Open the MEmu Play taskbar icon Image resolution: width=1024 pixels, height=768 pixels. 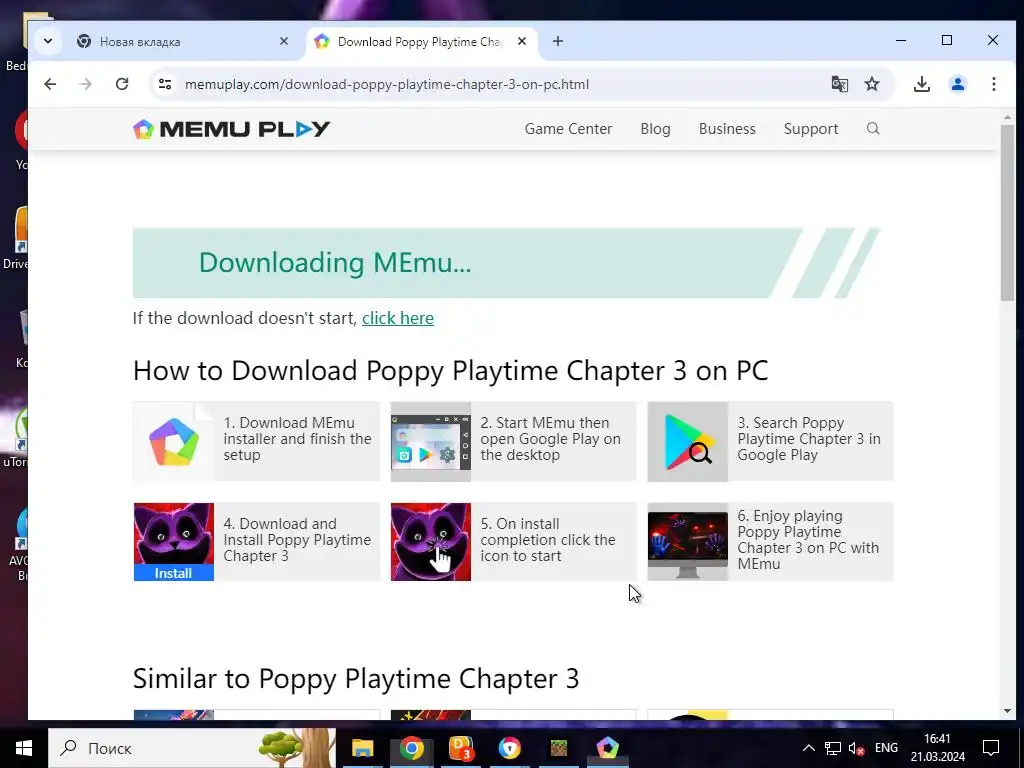pyautogui.click(x=607, y=748)
